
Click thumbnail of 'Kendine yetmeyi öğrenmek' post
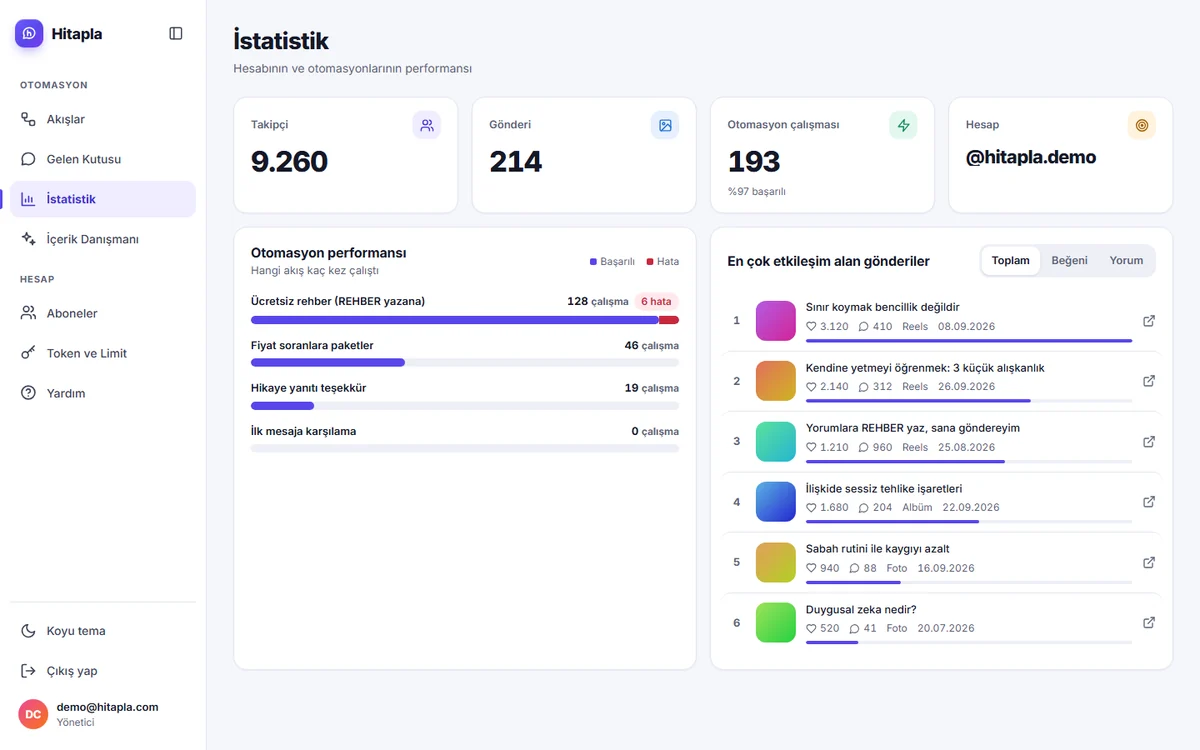[x=775, y=381]
